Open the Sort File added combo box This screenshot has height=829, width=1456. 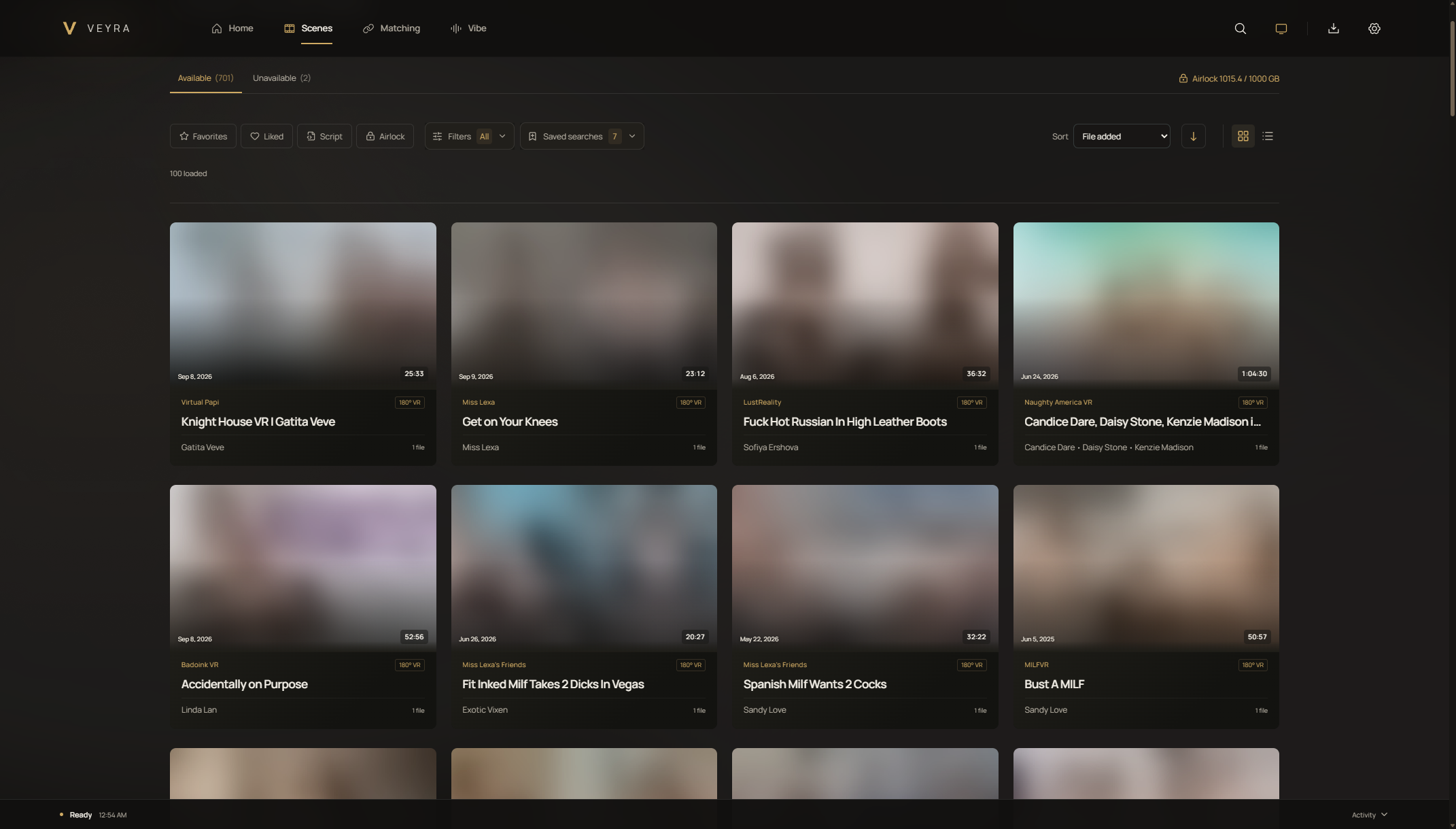click(x=1122, y=136)
